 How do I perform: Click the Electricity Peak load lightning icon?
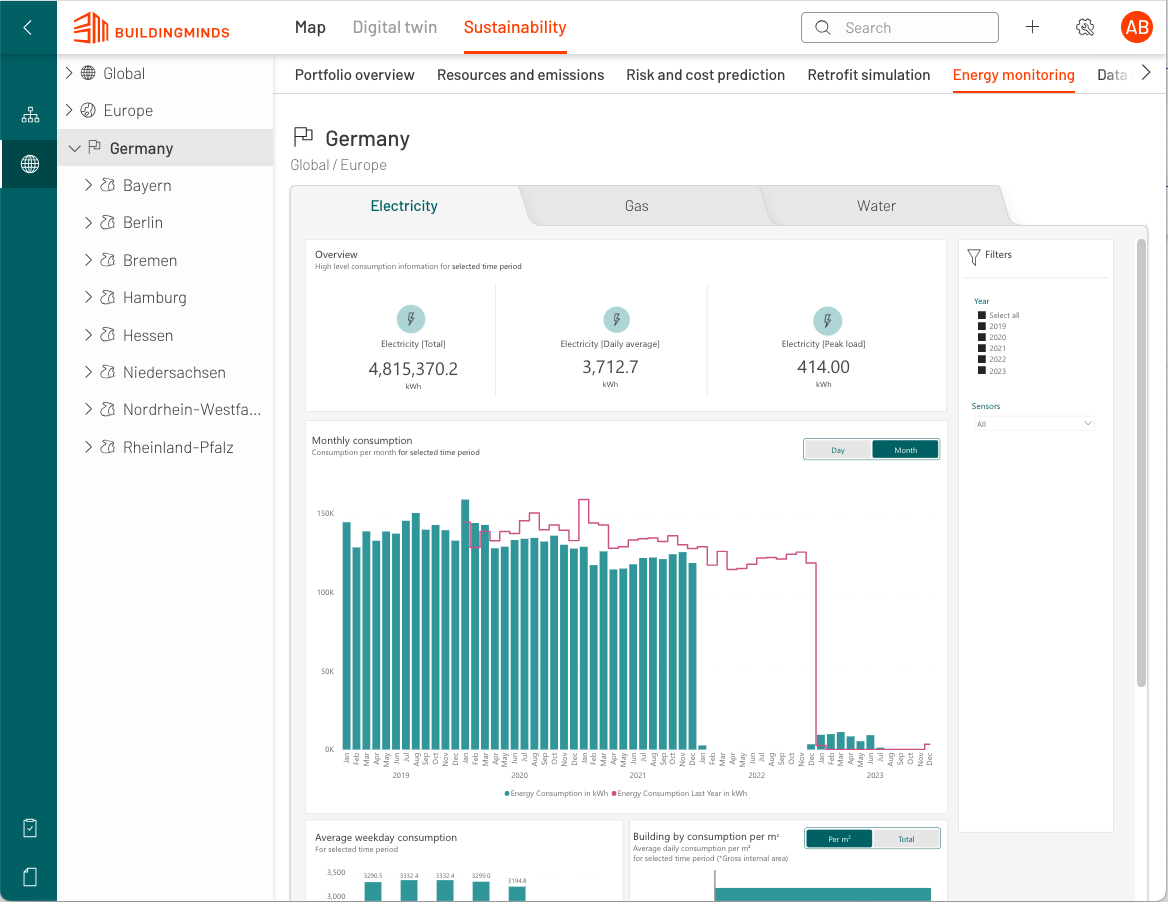pyautogui.click(x=828, y=321)
